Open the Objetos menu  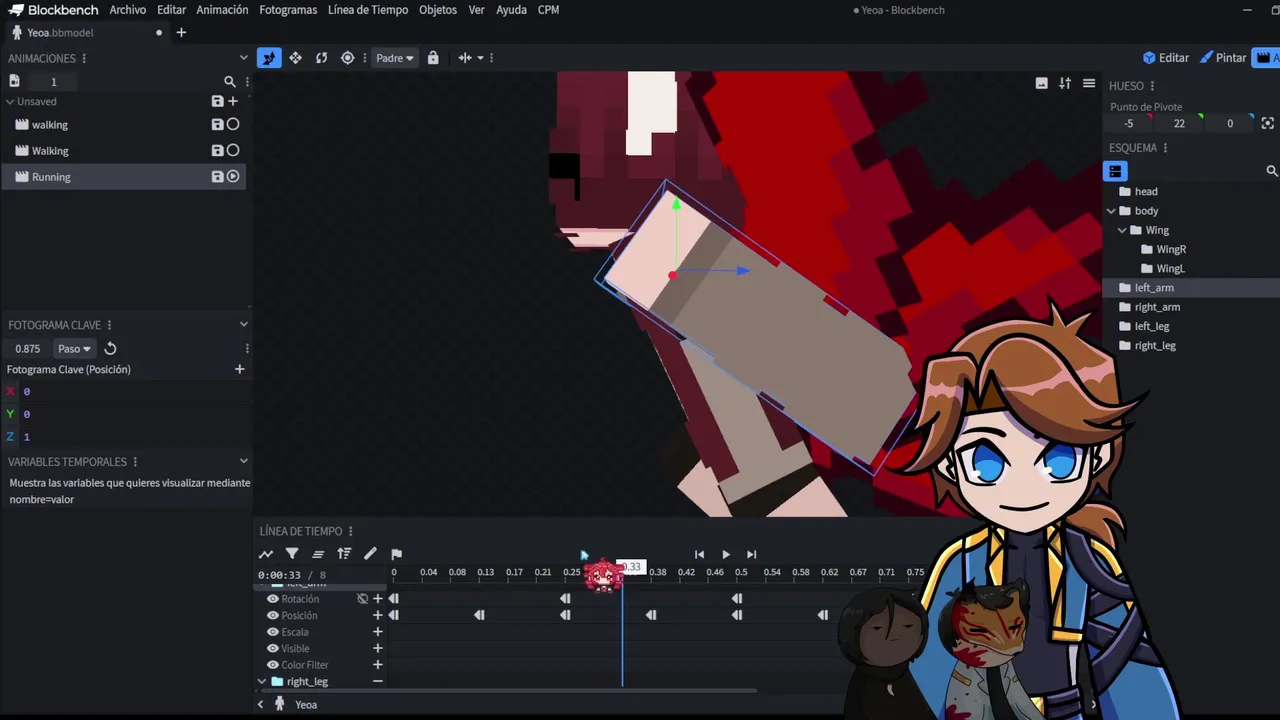pos(438,10)
